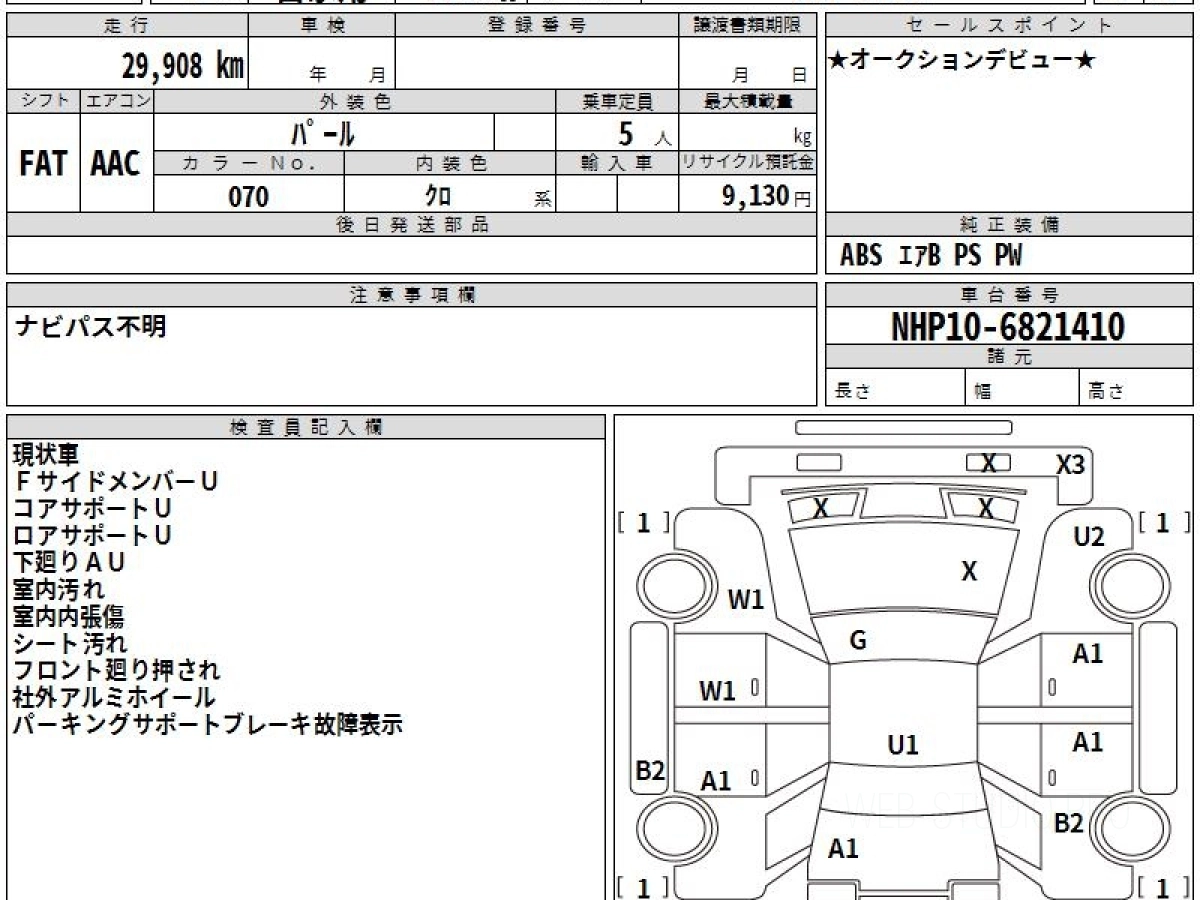Select the AAC air conditioner value
This screenshot has height=900, width=1200.
click(x=116, y=163)
